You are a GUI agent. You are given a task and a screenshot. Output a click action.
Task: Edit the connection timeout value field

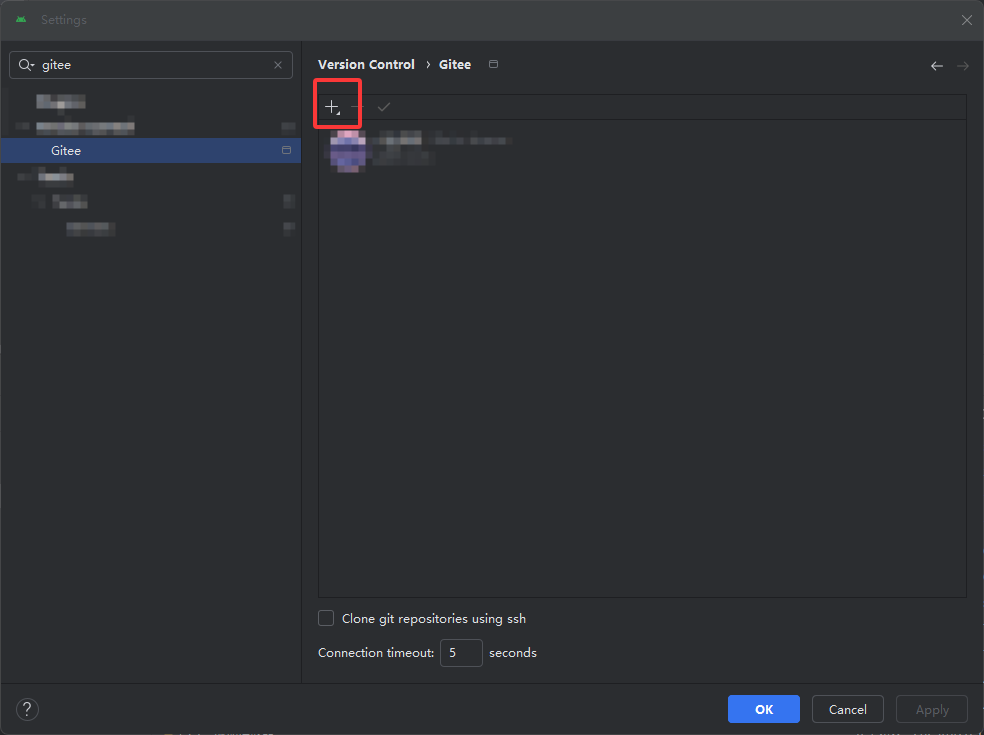pyautogui.click(x=461, y=652)
